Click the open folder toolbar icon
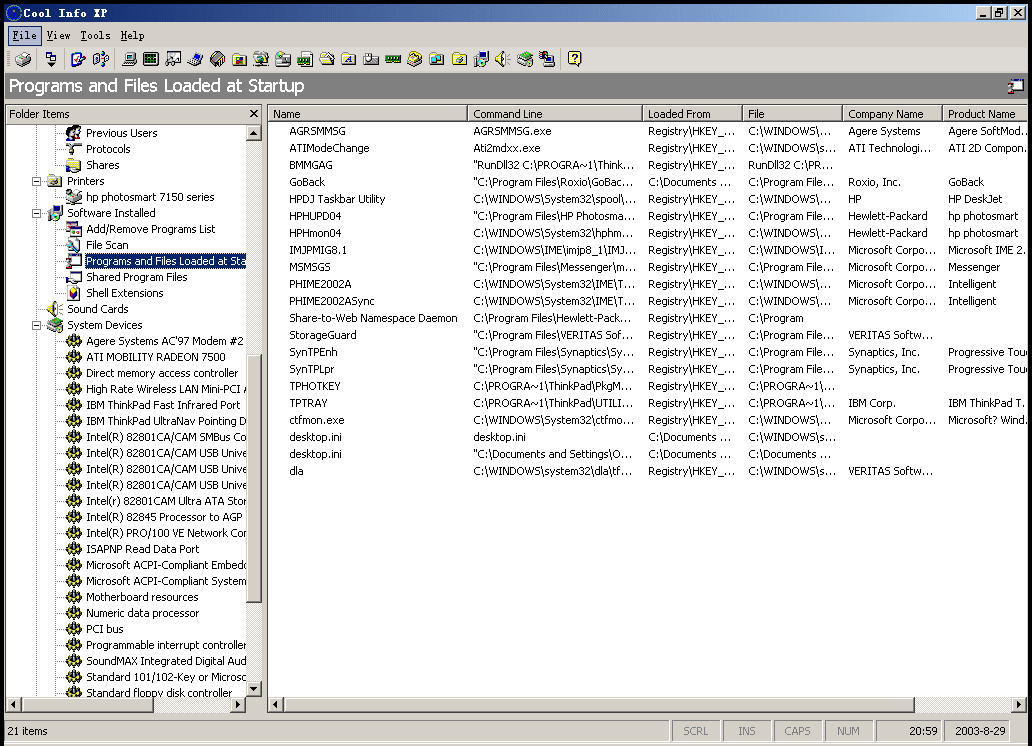This screenshot has width=1032, height=746. [327, 59]
